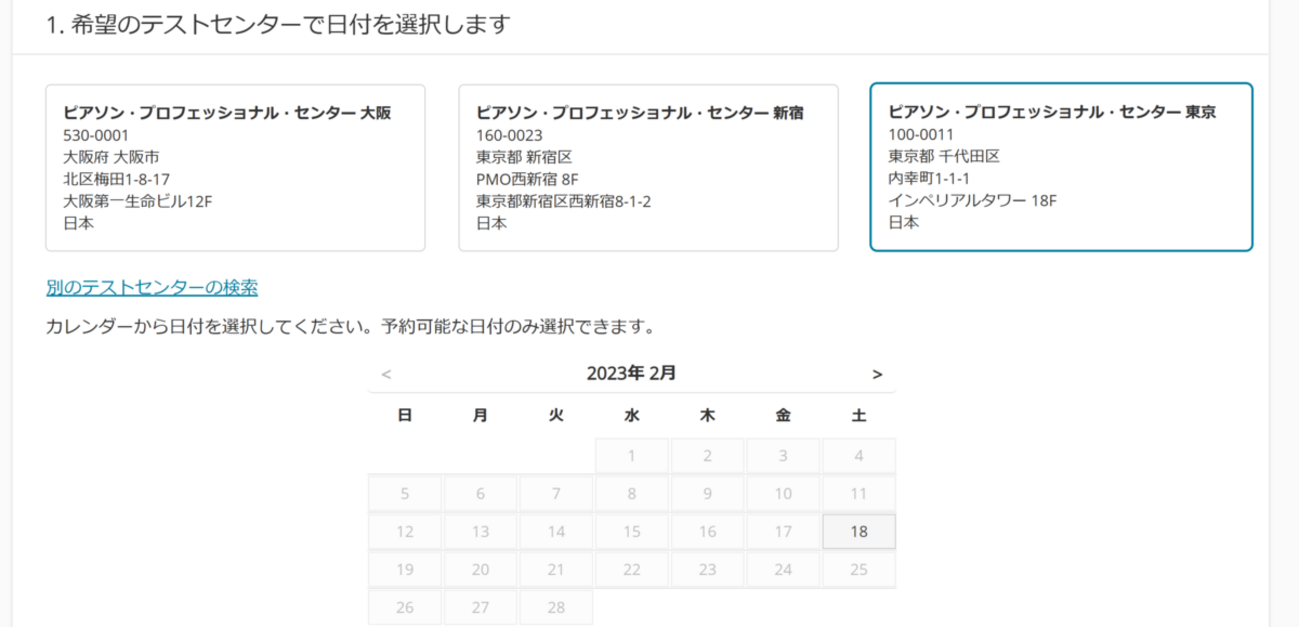Open 別のテストセンターの検索 link
The width and height of the screenshot is (1299, 627).
tap(152, 288)
